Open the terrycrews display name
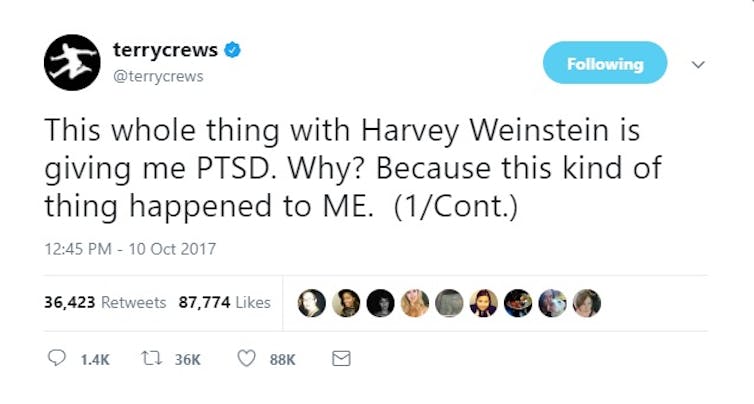Viewport: 754px width, 404px height. click(165, 50)
